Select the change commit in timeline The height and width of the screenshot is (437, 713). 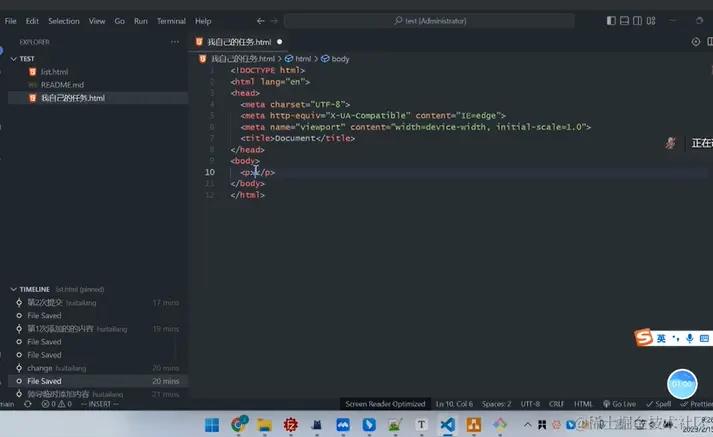[x=40, y=368]
